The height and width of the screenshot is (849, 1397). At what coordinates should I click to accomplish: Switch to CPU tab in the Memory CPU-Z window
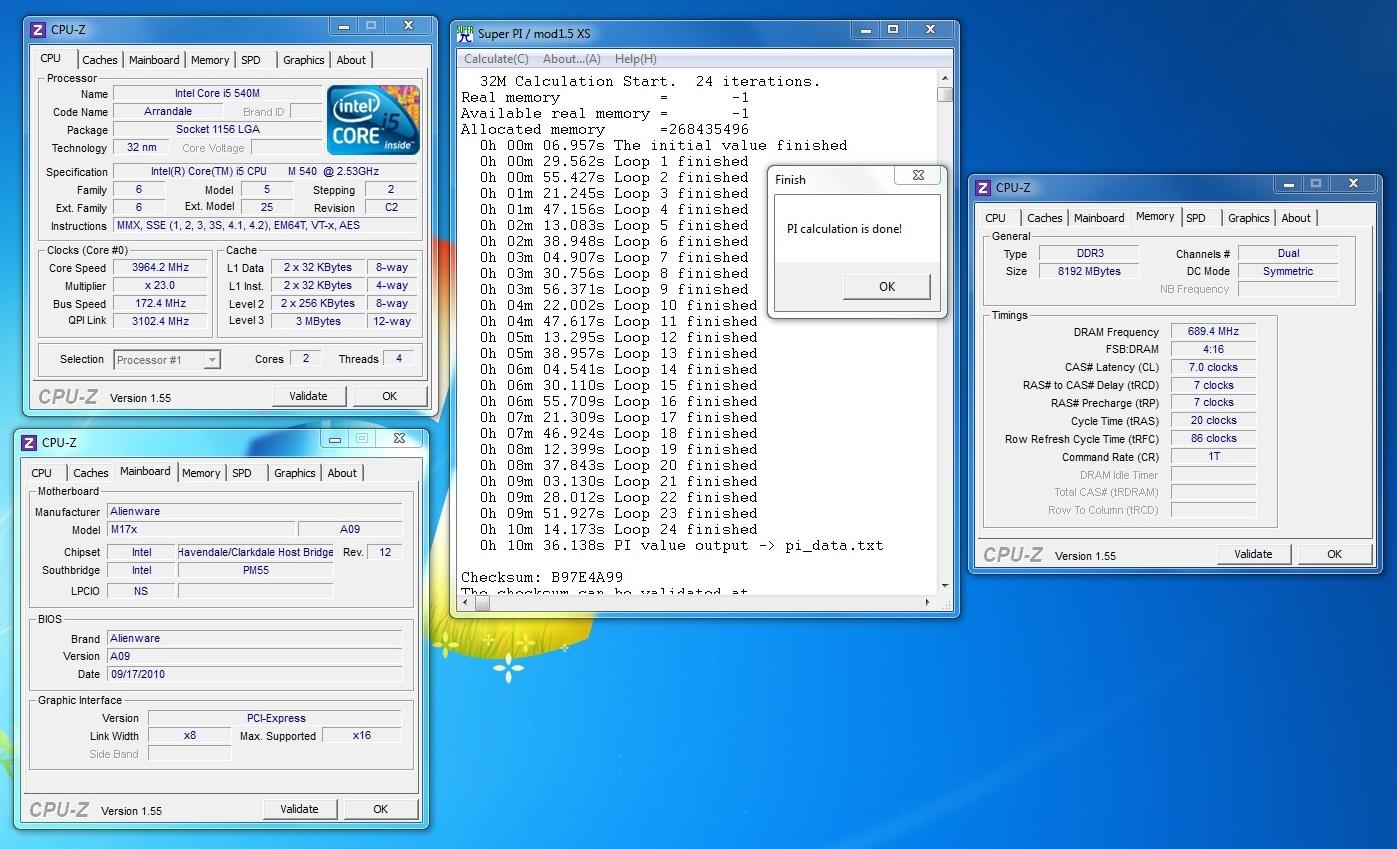[x=996, y=218]
